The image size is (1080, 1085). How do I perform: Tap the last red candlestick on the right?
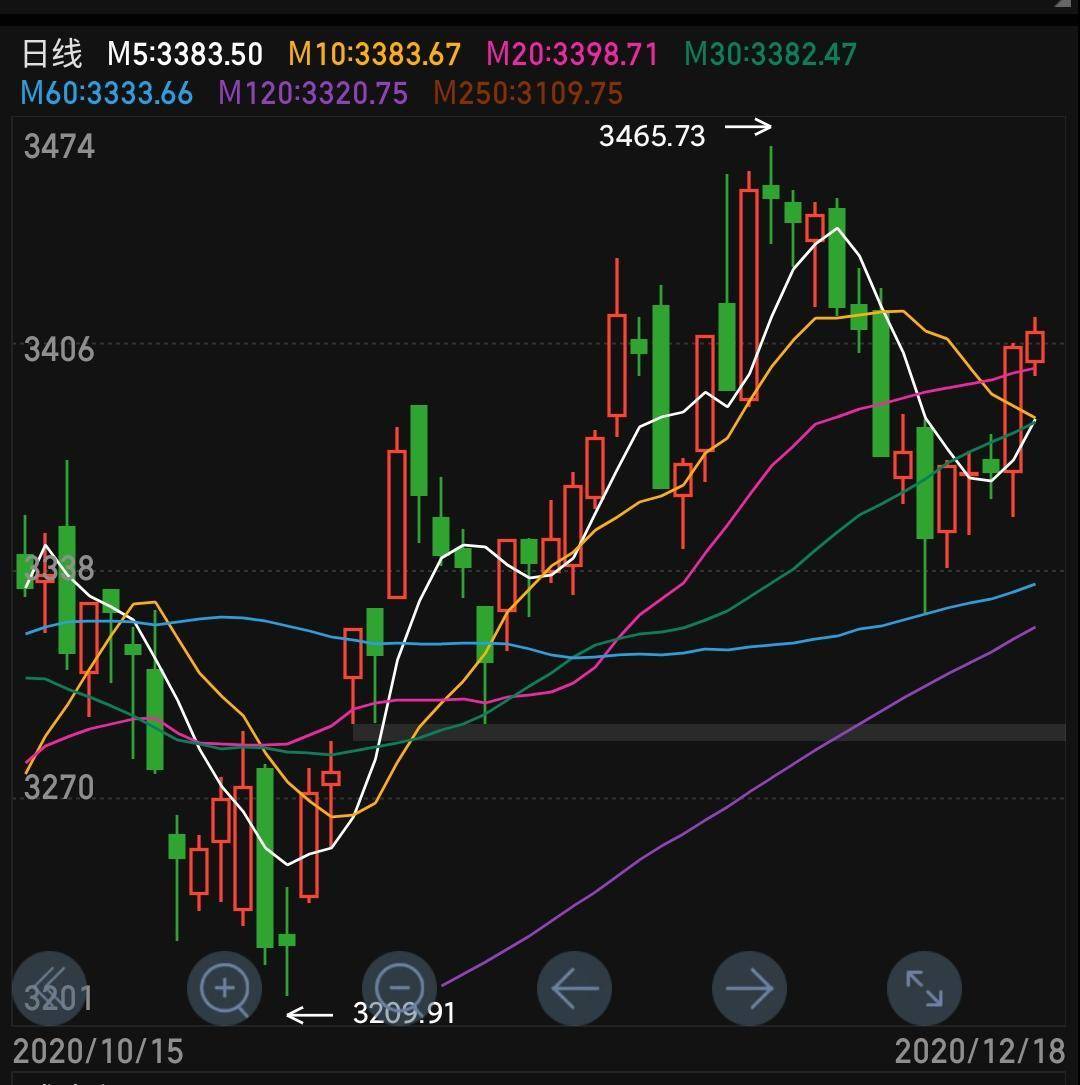tap(1035, 347)
